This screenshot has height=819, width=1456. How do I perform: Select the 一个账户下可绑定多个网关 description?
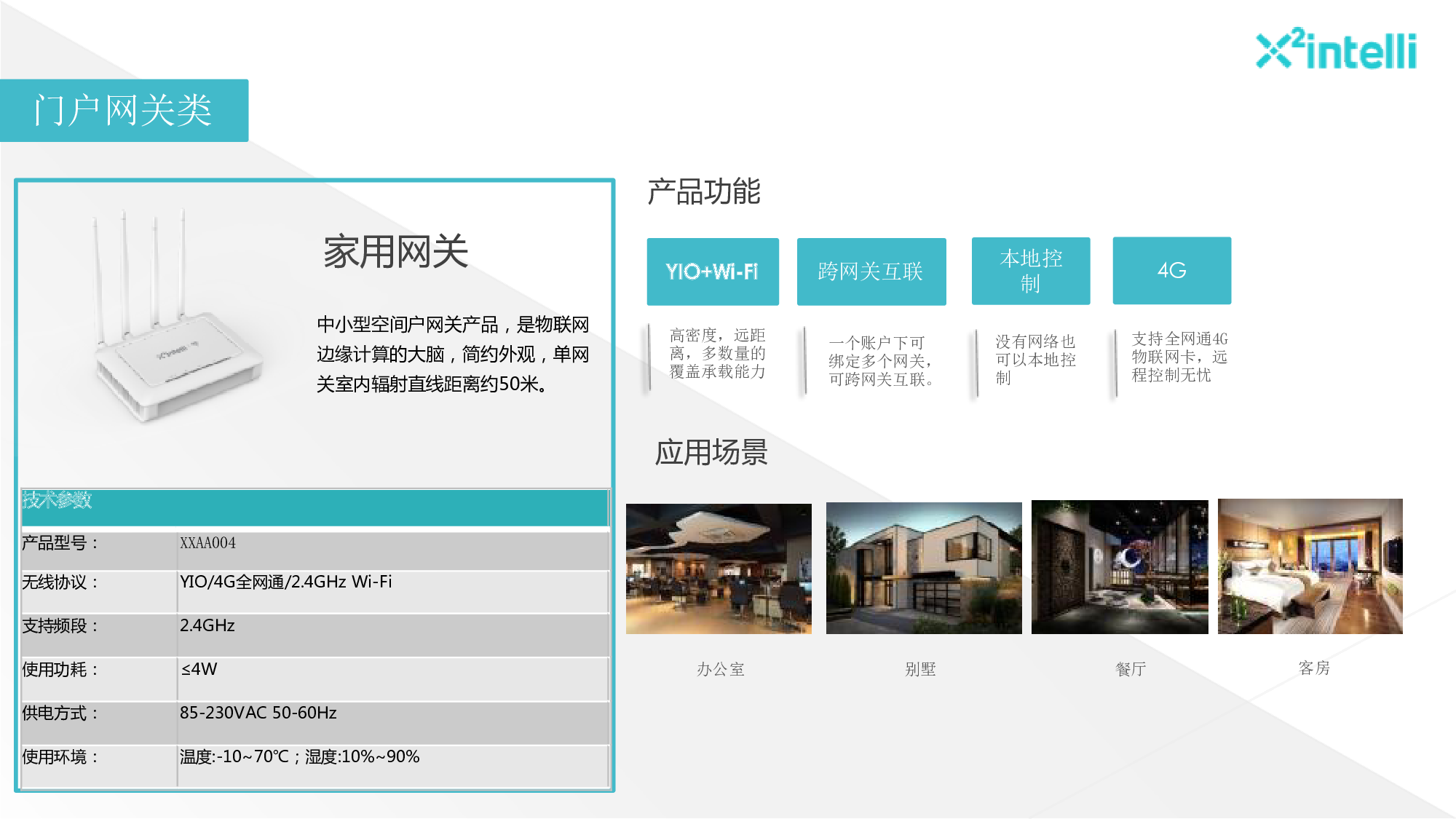(881, 361)
